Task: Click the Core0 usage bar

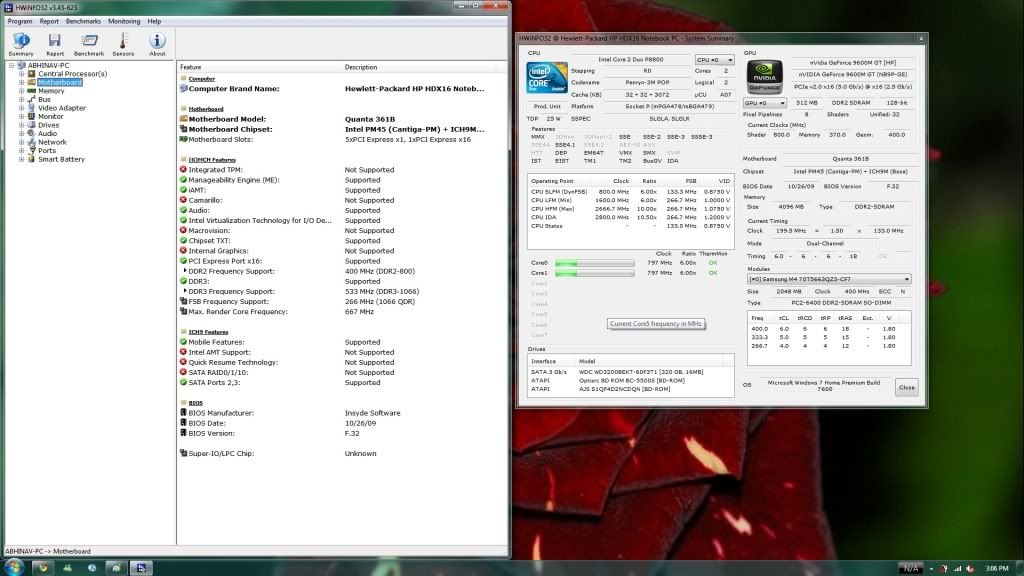Action: [595, 263]
